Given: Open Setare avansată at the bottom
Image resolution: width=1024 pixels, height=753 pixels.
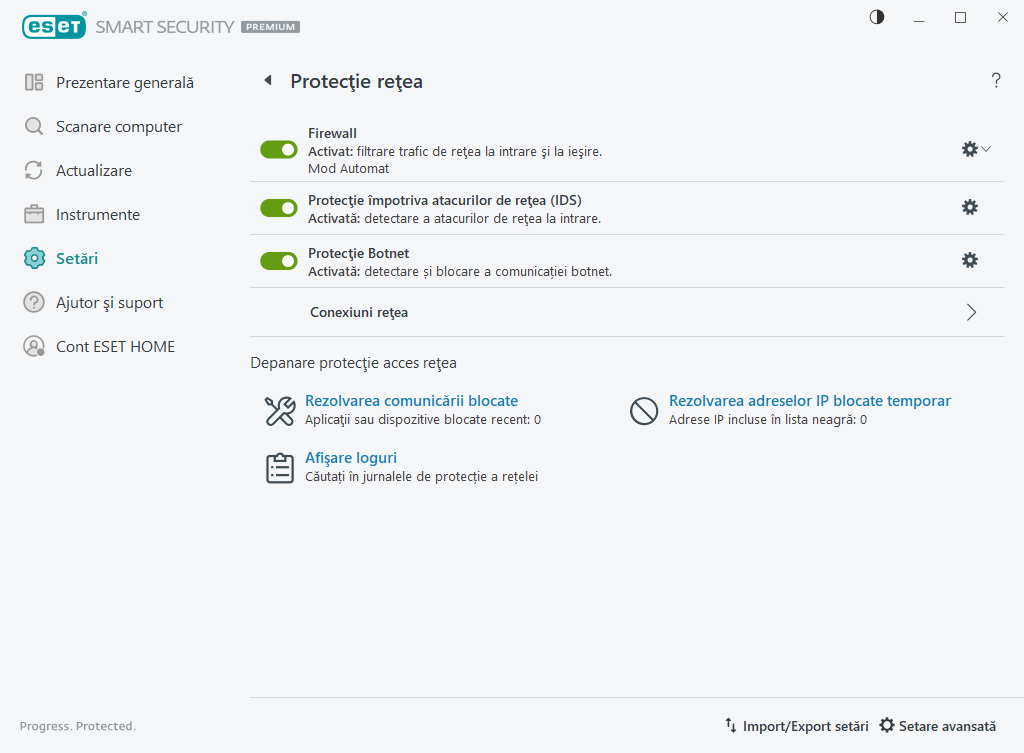Looking at the screenshot, I should point(937,726).
